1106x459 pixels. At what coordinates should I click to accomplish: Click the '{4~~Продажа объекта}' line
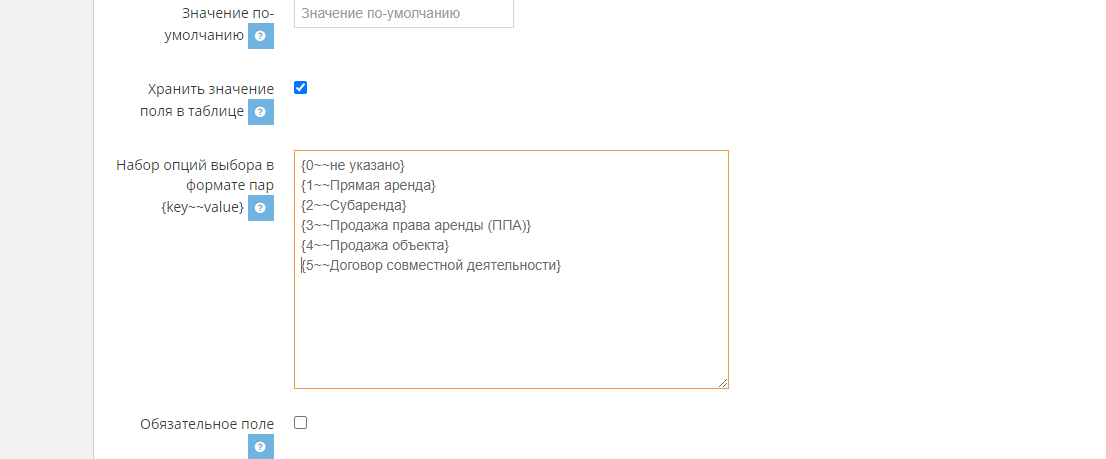(375, 245)
